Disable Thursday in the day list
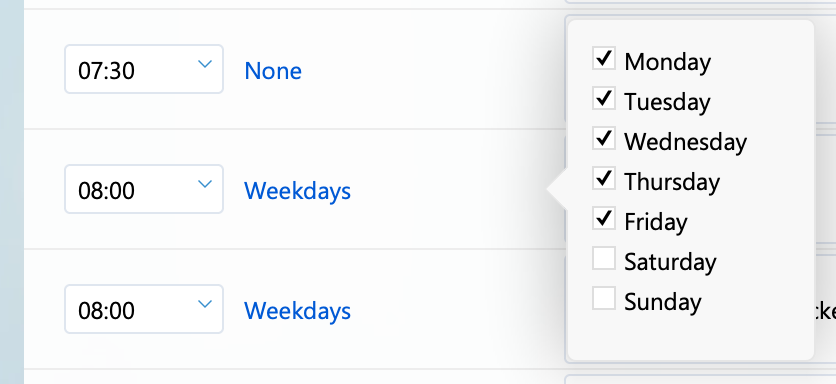The image size is (836, 384). (x=604, y=178)
